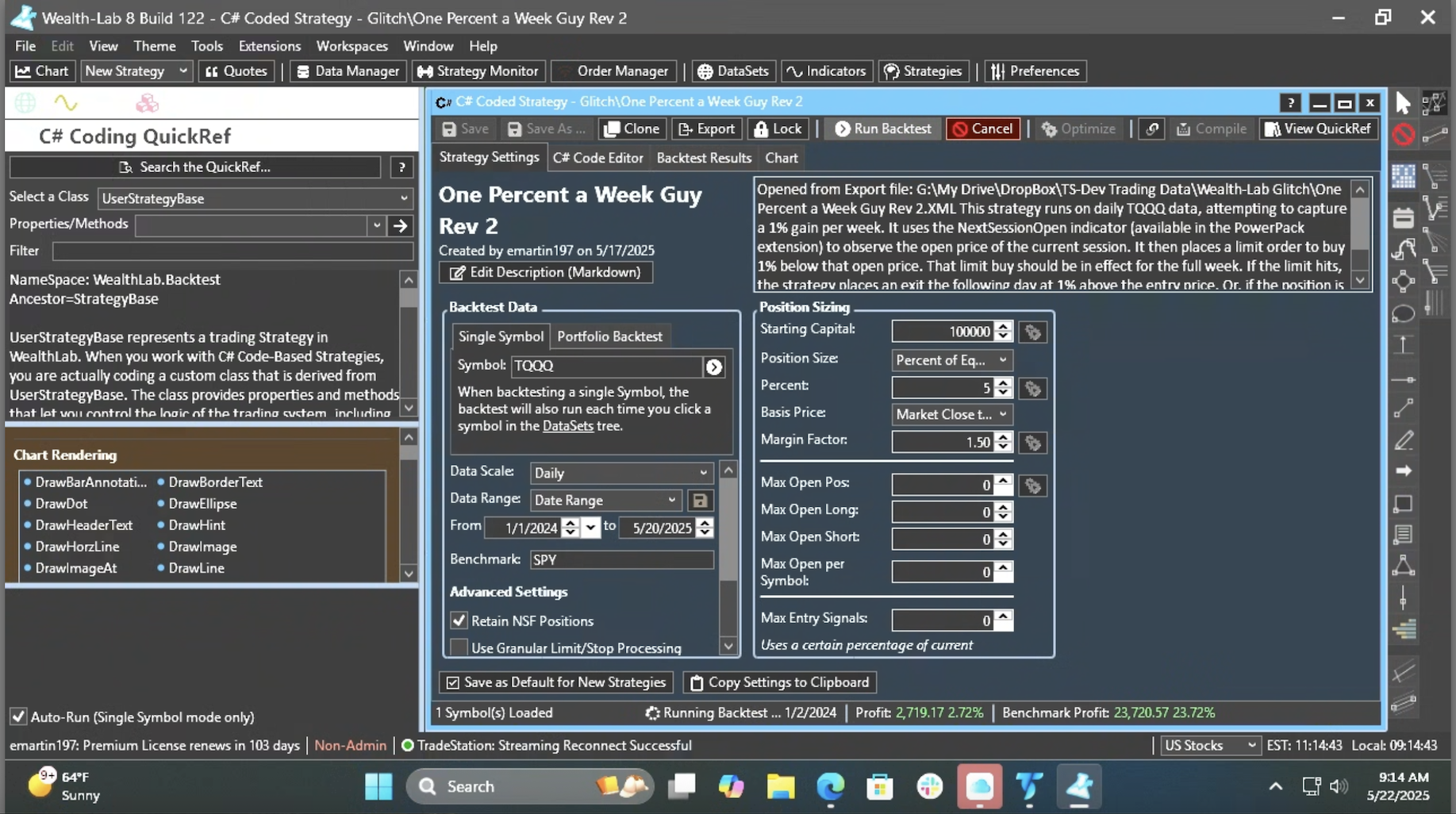Image resolution: width=1456 pixels, height=814 pixels.
Task: Click the Benchmark SPY input field
Action: coord(621,559)
